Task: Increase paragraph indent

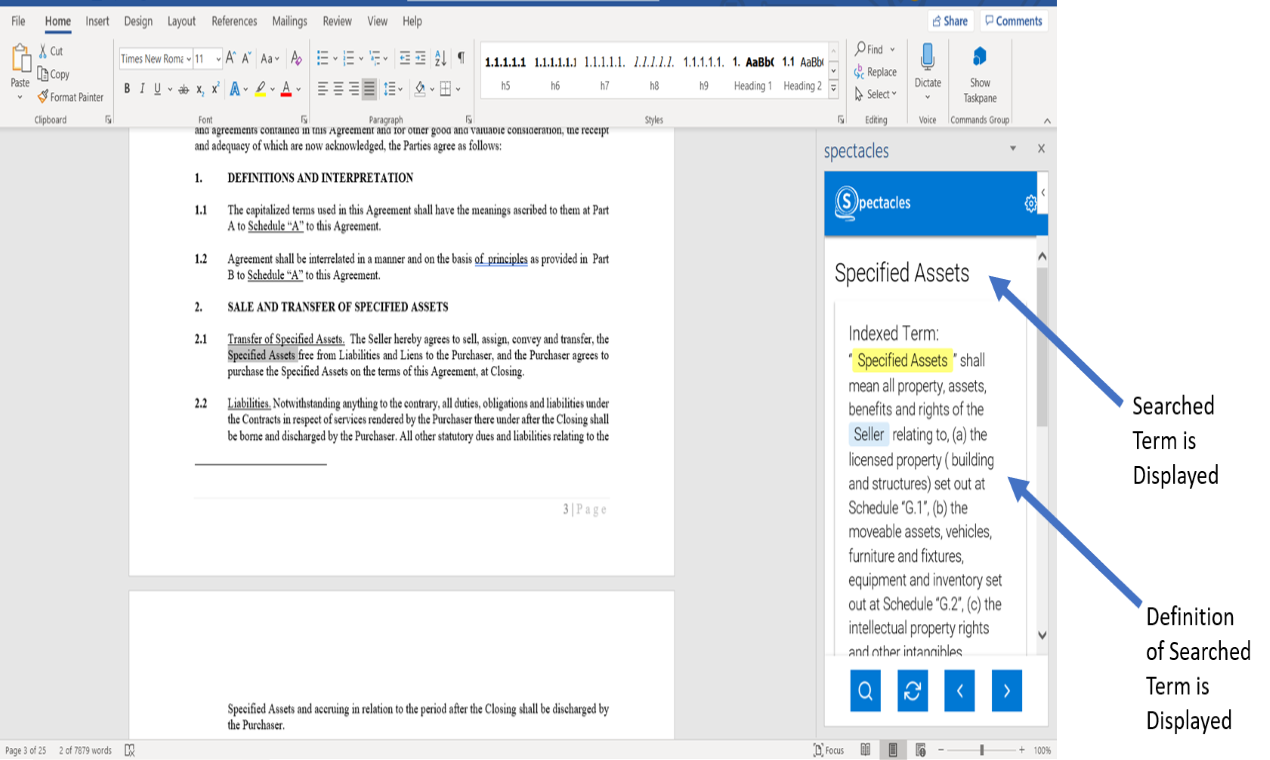Action: coord(421,58)
